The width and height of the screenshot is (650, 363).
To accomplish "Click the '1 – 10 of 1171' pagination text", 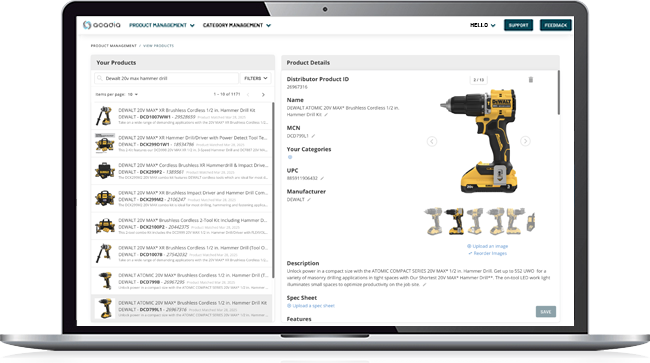I will [x=227, y=94].
